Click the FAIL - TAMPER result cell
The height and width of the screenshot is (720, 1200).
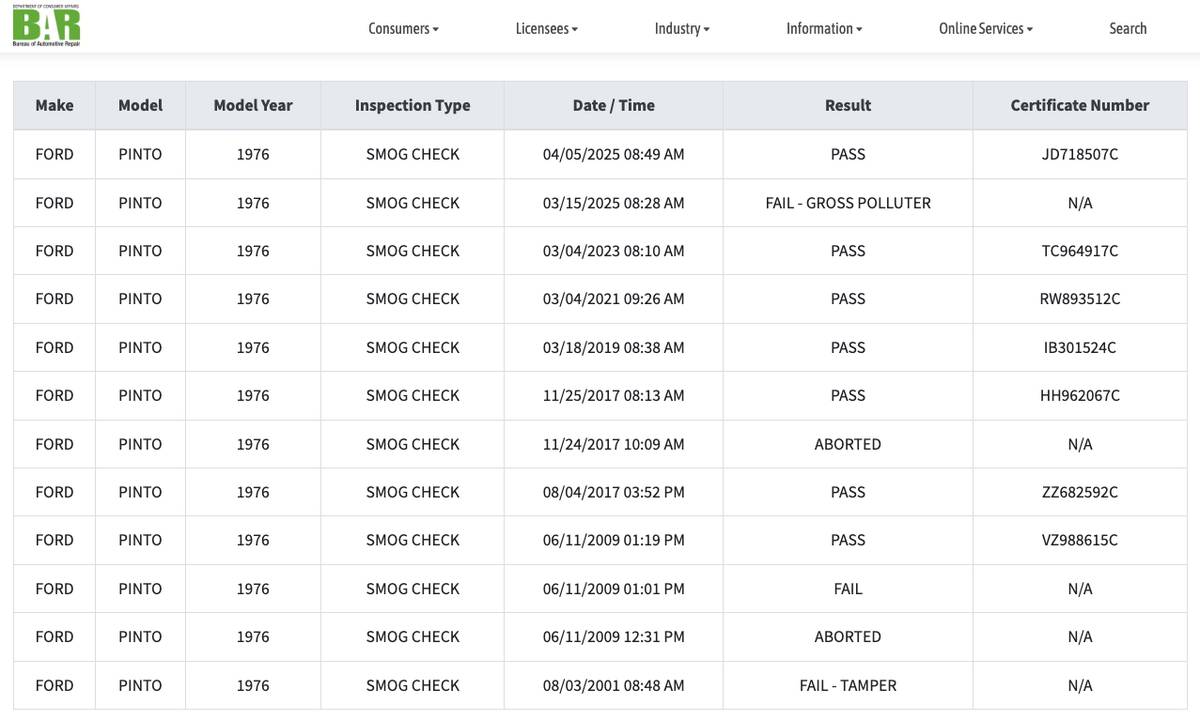pyautogui.click(x=847, y=685)
